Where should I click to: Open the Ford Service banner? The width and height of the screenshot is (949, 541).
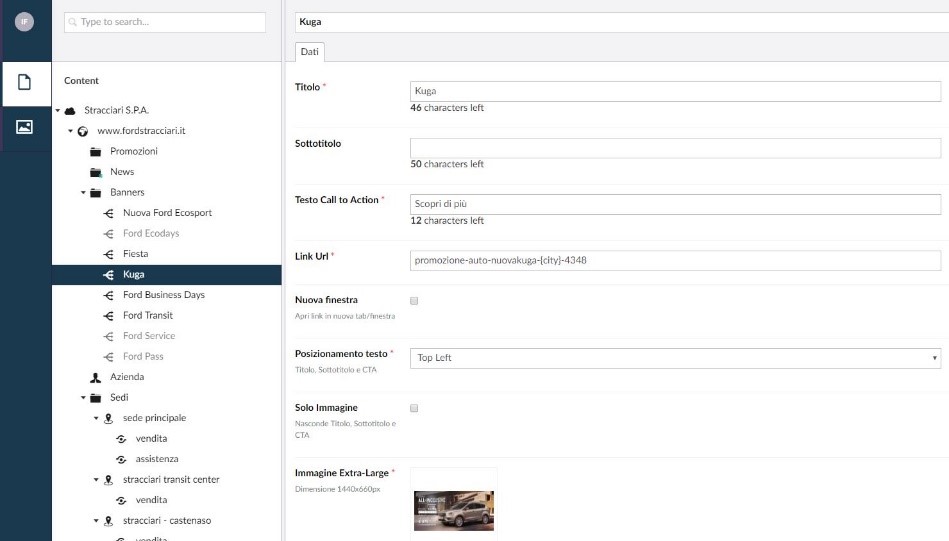point(149,336)
